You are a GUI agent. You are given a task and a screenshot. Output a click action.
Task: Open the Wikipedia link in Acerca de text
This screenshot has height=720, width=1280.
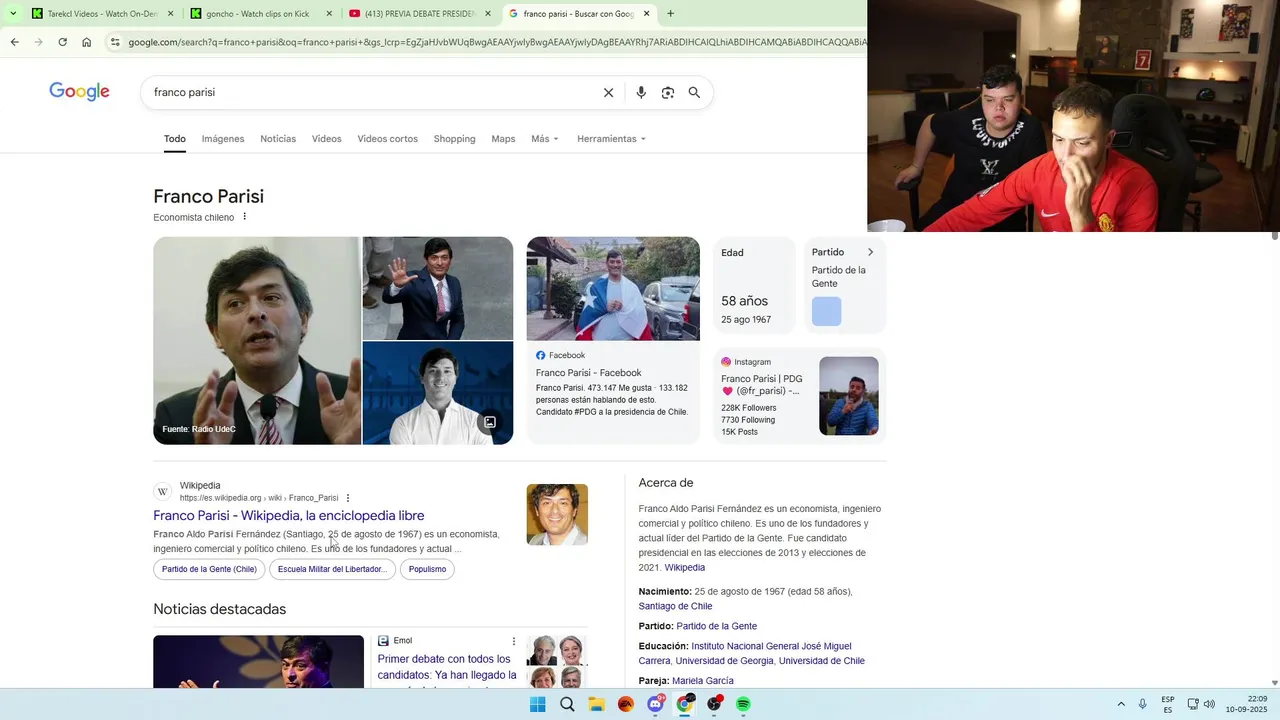685,568
